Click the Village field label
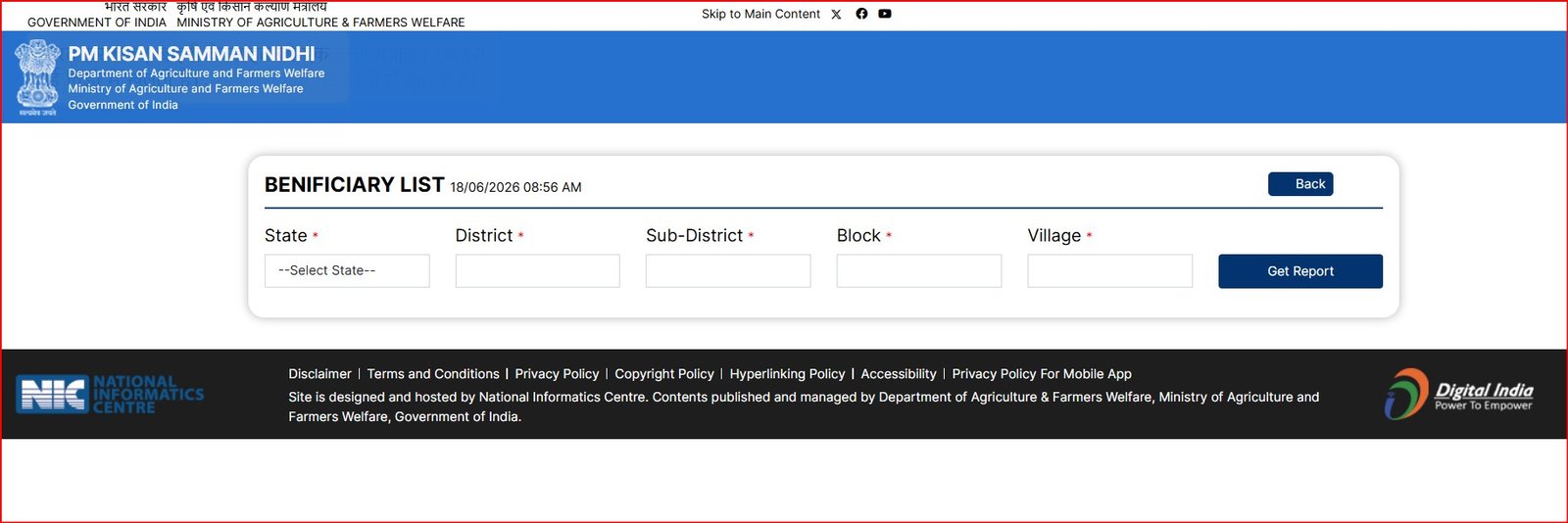 tap(1053, 236)
